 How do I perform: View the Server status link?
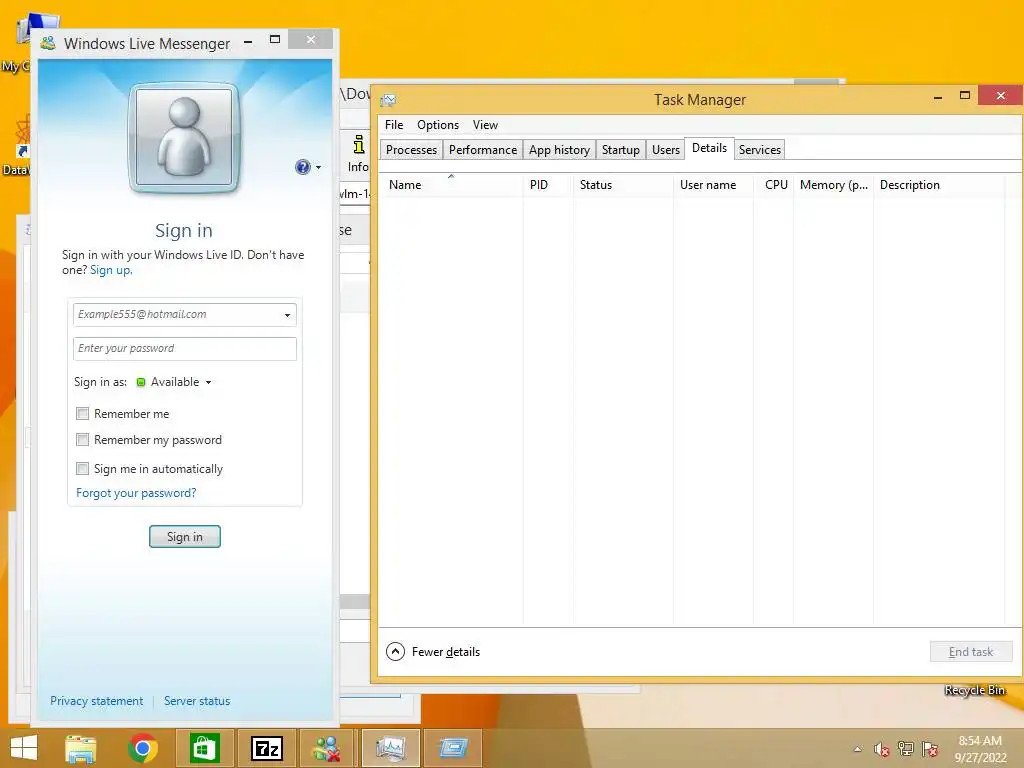pyautogui.click(x=197, y=701)
